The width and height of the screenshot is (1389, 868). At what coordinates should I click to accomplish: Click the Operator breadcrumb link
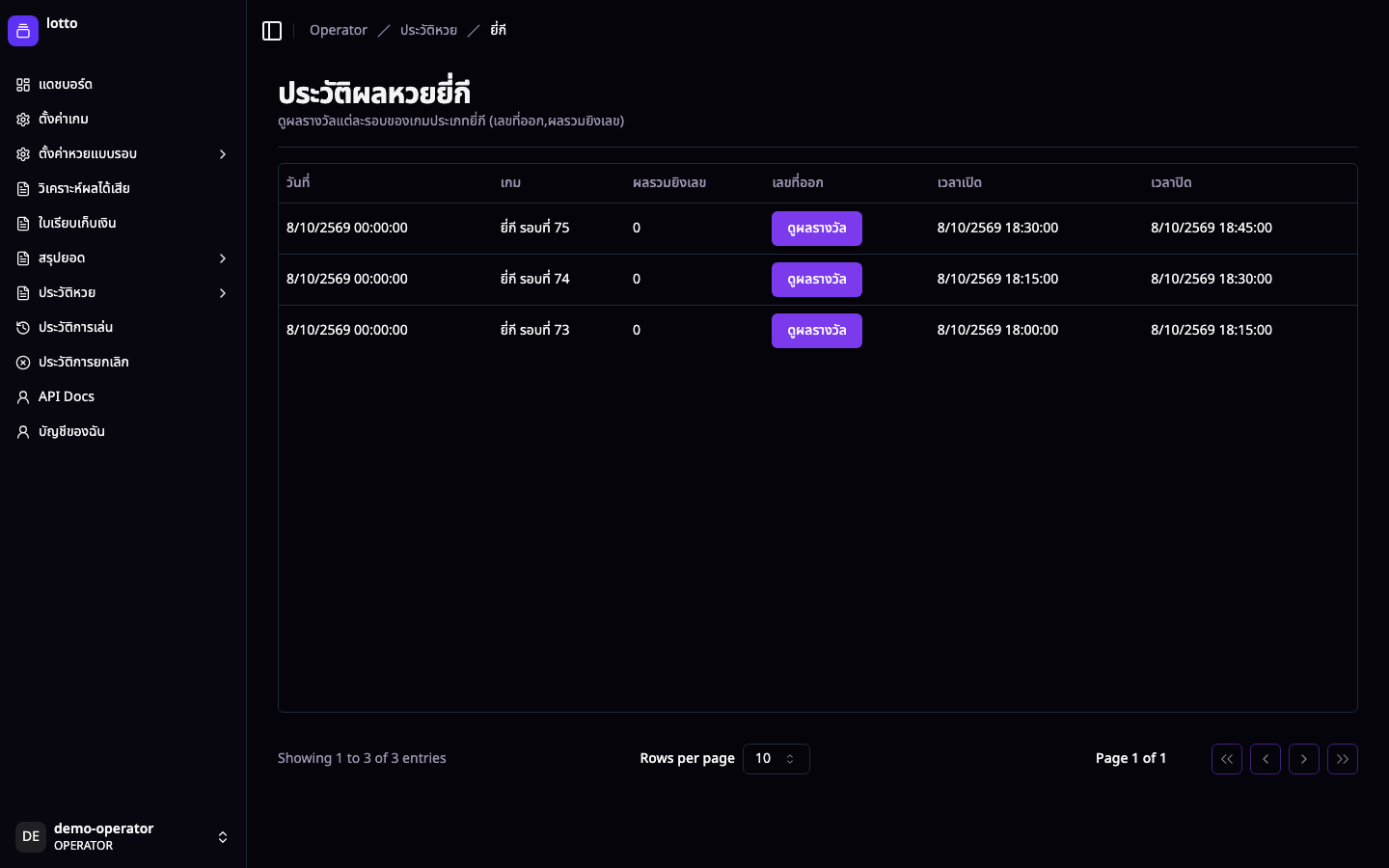point(339,31)
